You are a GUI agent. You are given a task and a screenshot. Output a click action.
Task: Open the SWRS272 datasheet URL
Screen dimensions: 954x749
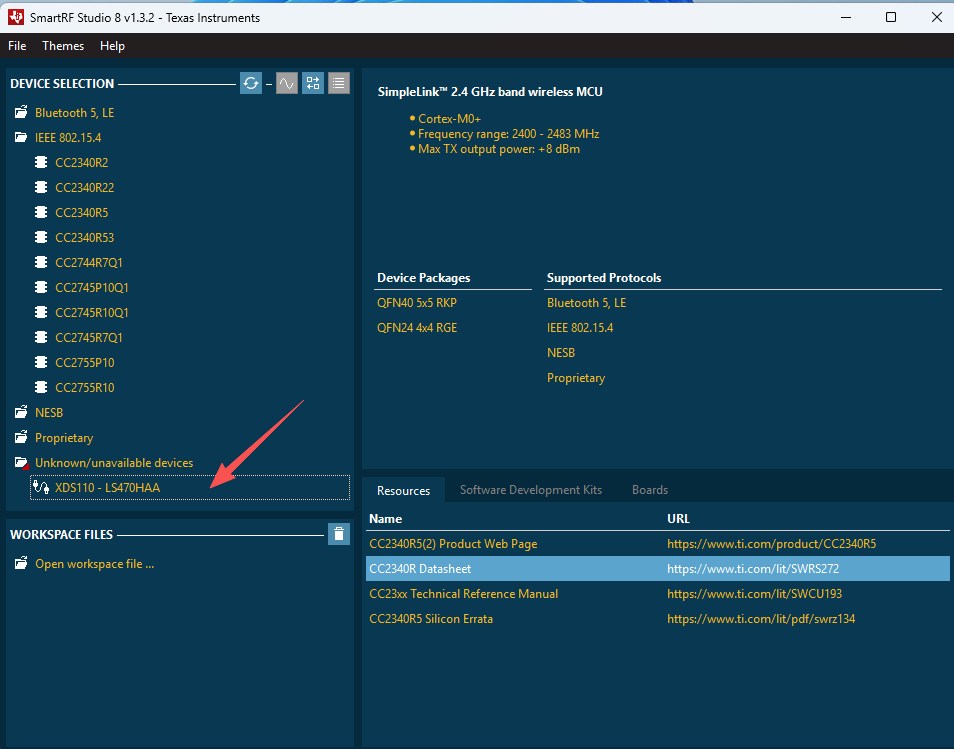click(753, 568)
